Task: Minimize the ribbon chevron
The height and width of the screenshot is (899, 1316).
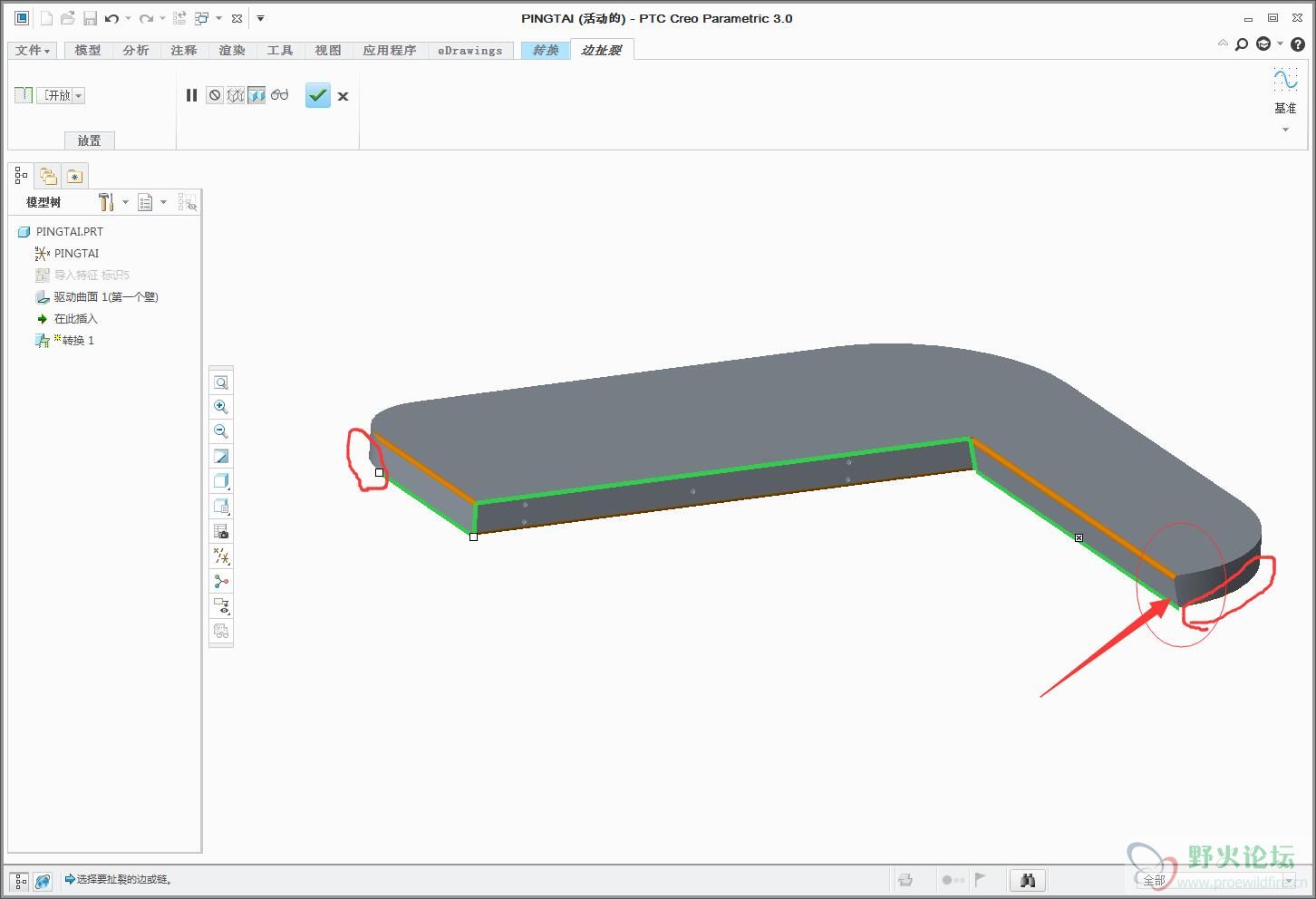Action: click(x=1223, y=43)
